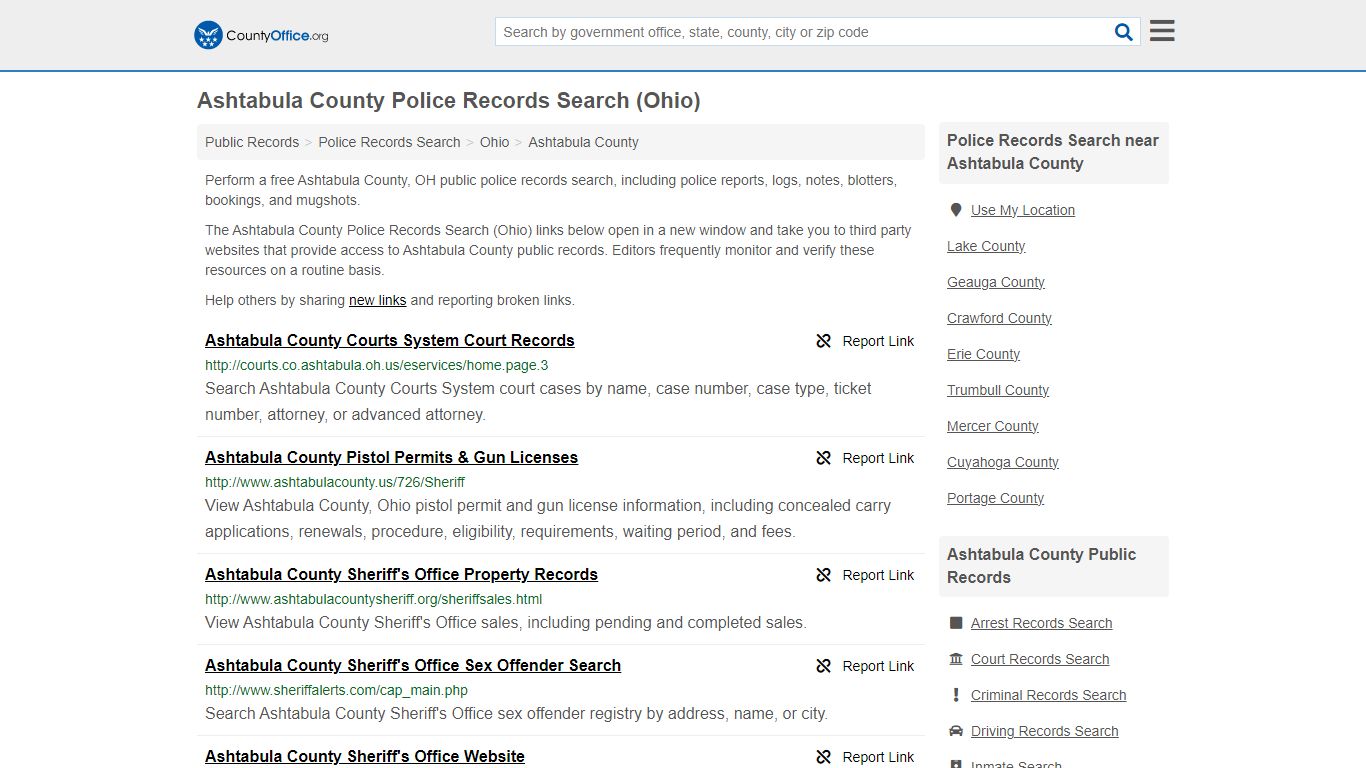This screenshot has height=768, width=1366.
Task: Click broken-link icon for Pistol Permits & Gun Licenses
Action: pyautogui.click(x=824, y=458)
